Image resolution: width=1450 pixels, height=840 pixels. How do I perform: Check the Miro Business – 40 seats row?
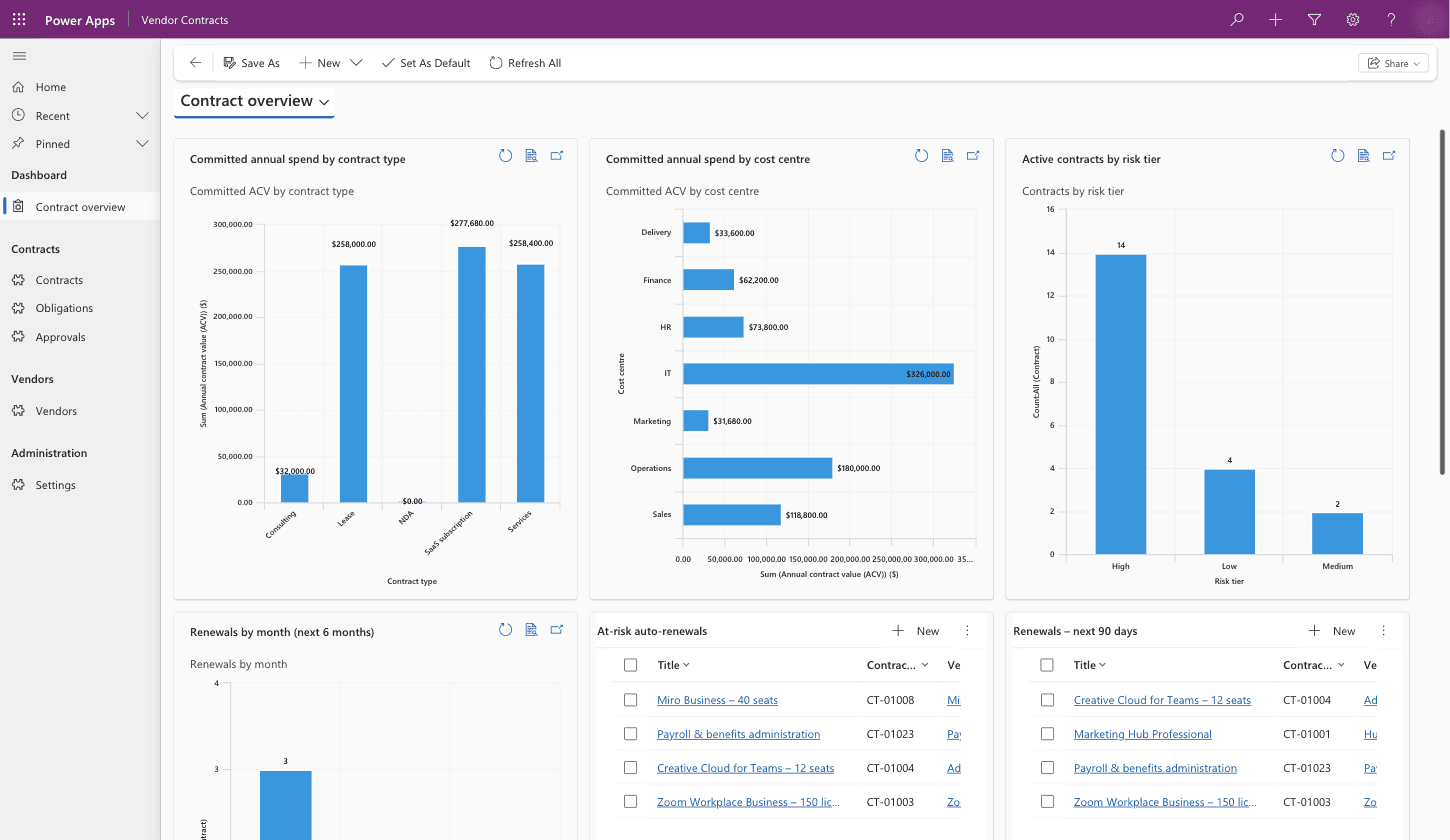[630, 700]
